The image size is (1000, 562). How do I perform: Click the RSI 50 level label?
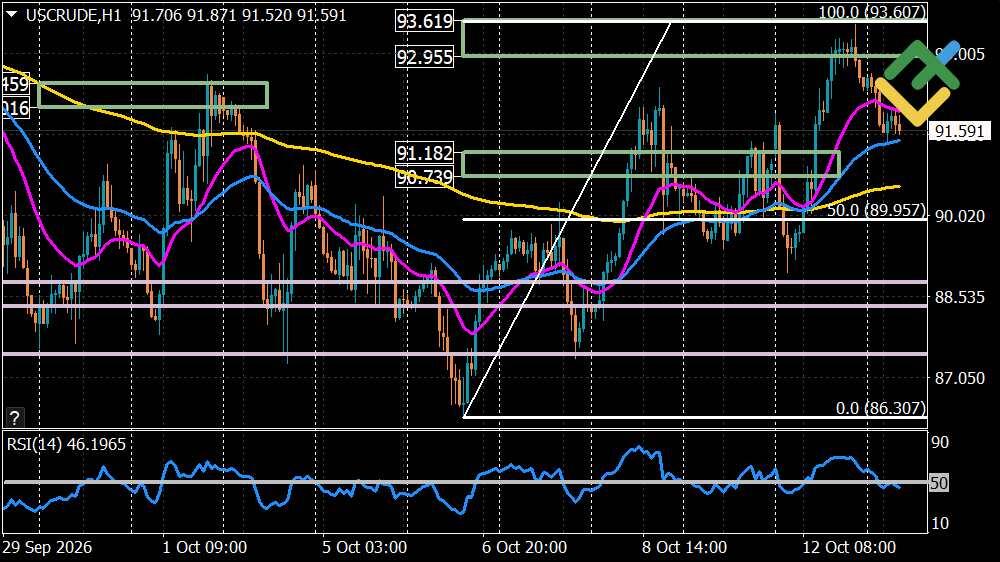(x=939, y=483)
